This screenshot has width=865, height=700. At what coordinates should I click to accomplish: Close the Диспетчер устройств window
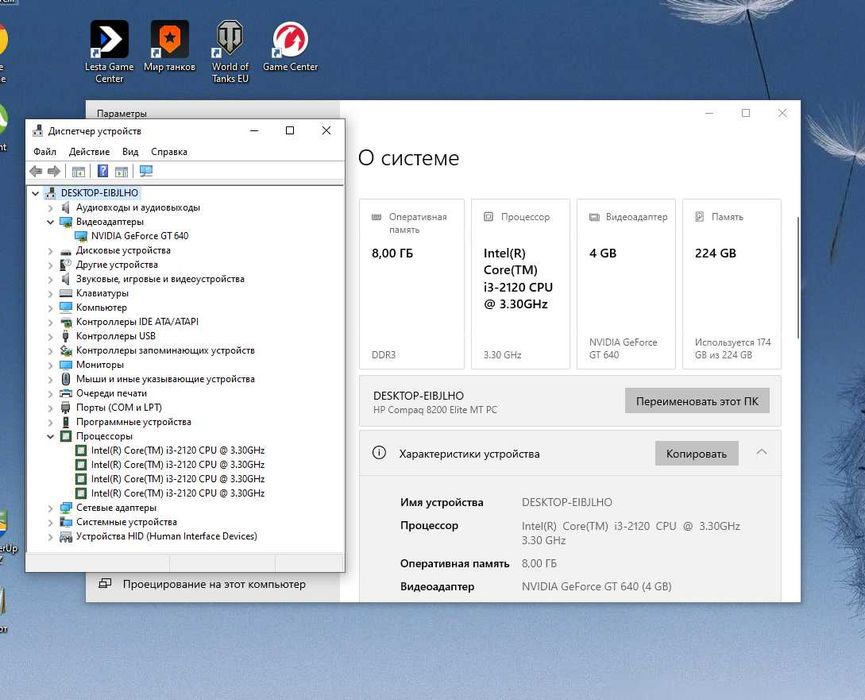pyautogui.click(x=326, y=131)
